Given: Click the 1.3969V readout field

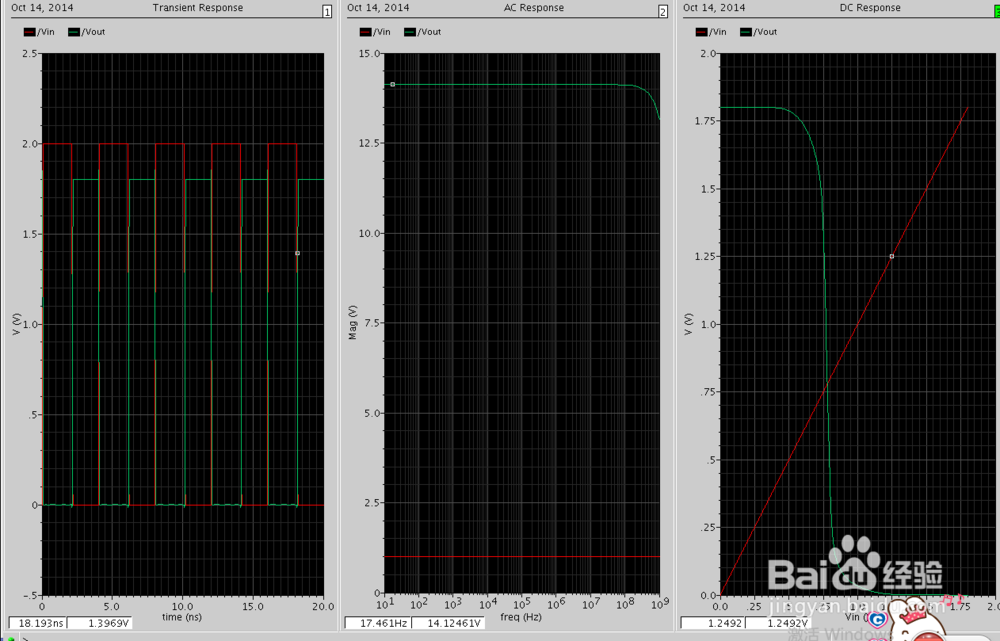Looking at the screenshot, I should point(99,623).
